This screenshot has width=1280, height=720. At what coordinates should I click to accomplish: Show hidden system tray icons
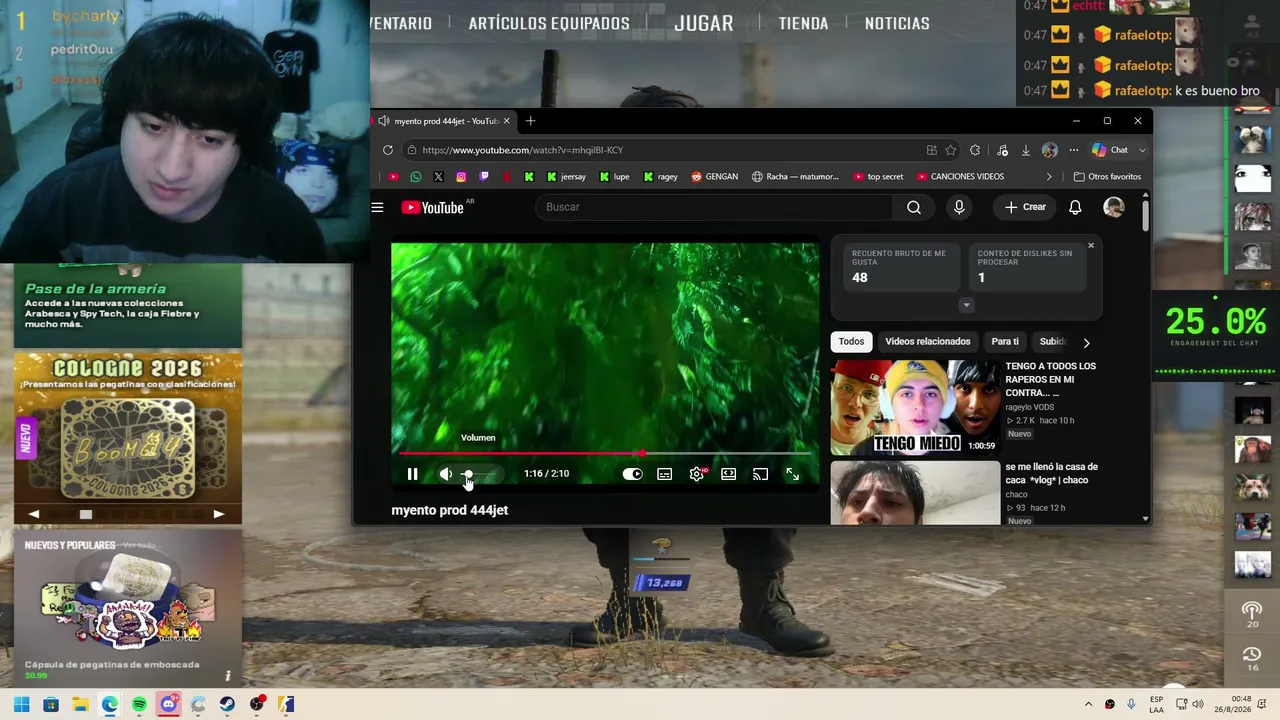pos(1089,705)
